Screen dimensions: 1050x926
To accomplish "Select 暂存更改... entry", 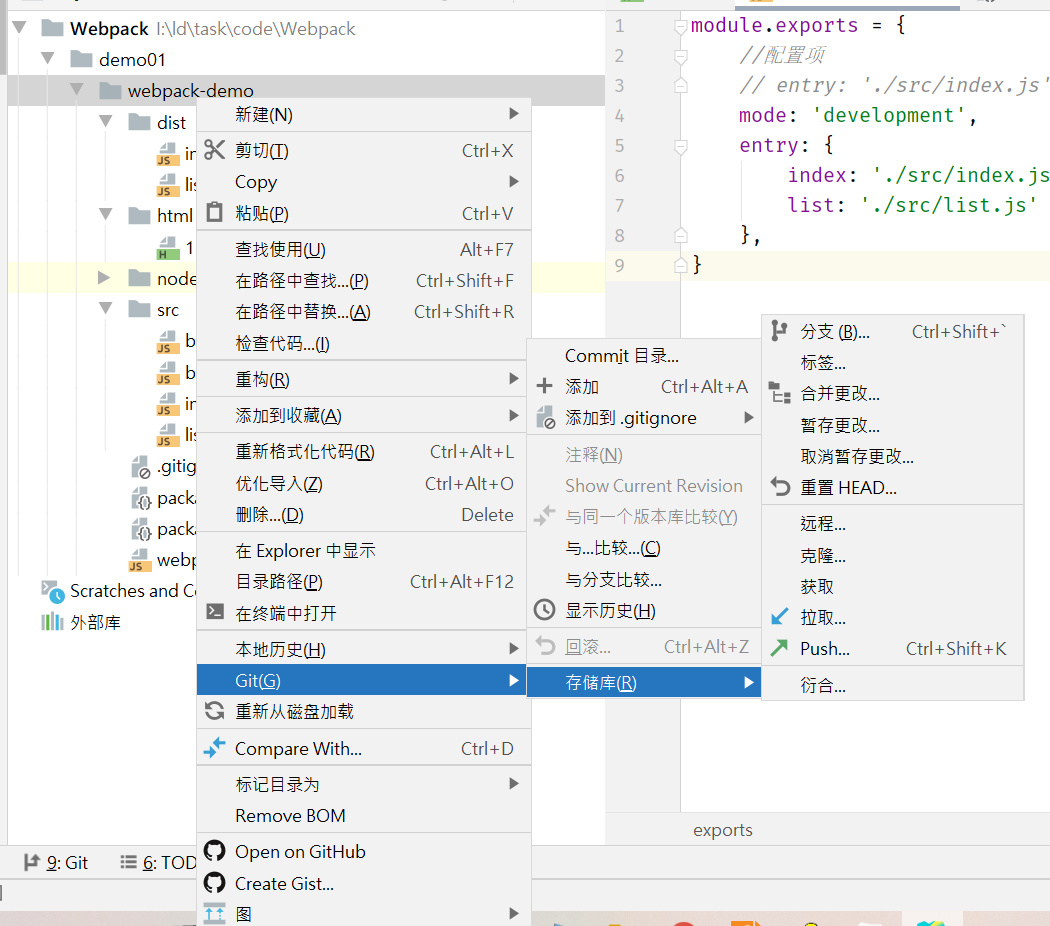I will click(893, 425).
